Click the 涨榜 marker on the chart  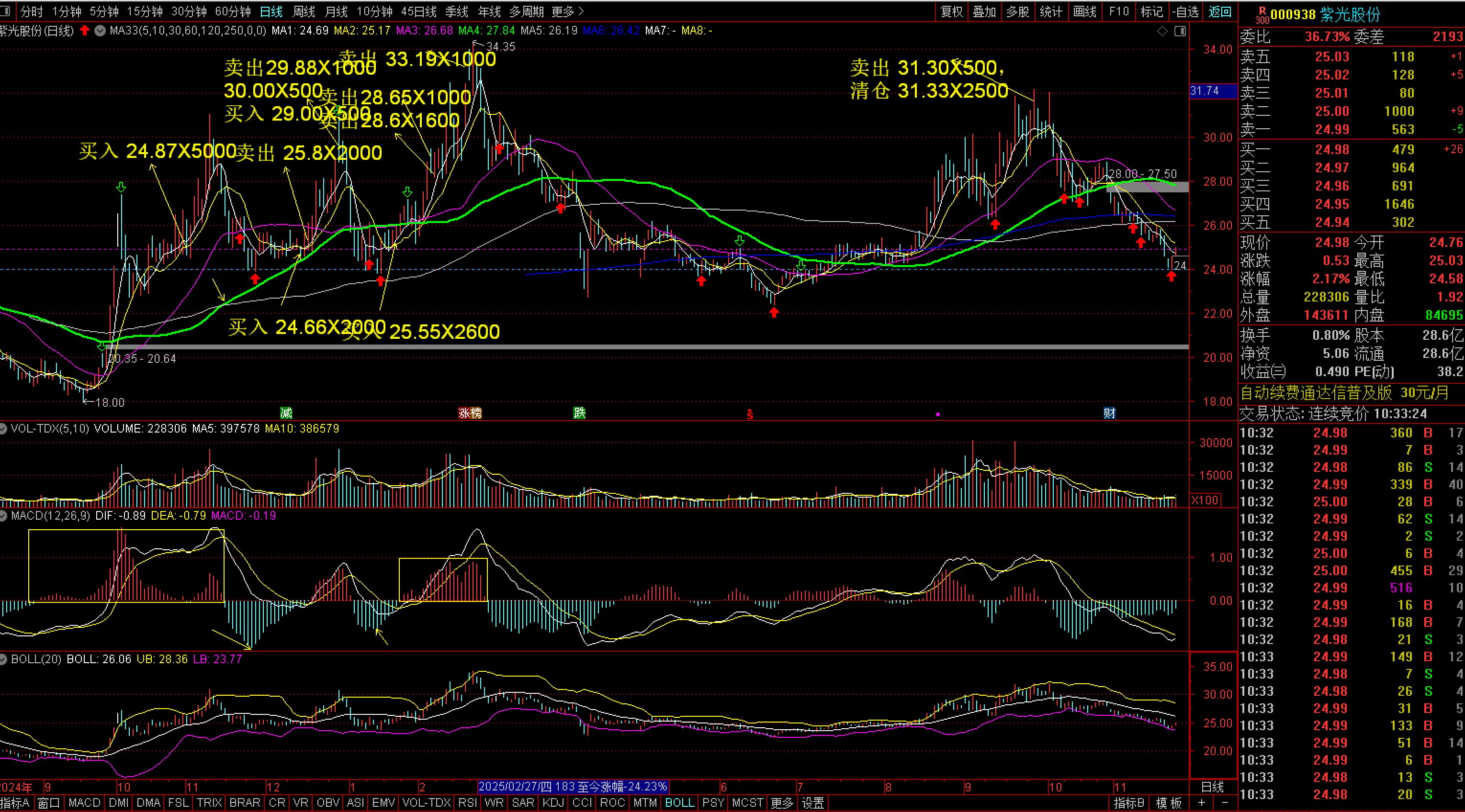click(x=470, y=413)
